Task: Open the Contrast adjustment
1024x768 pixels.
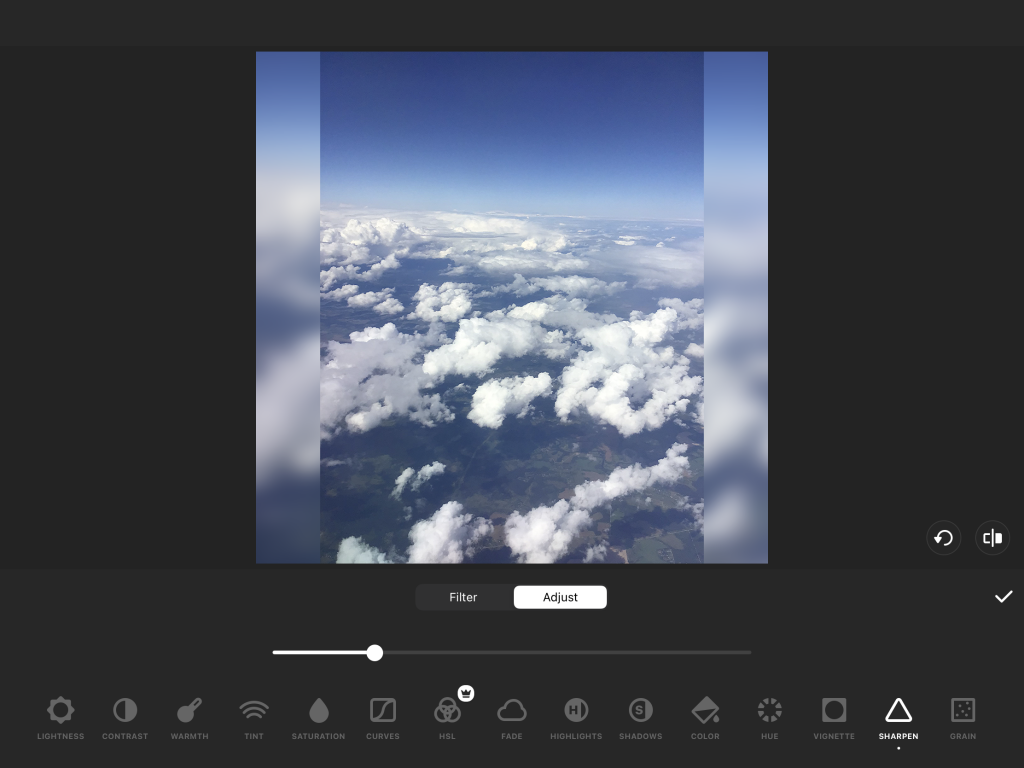Action: click(125, 711)
